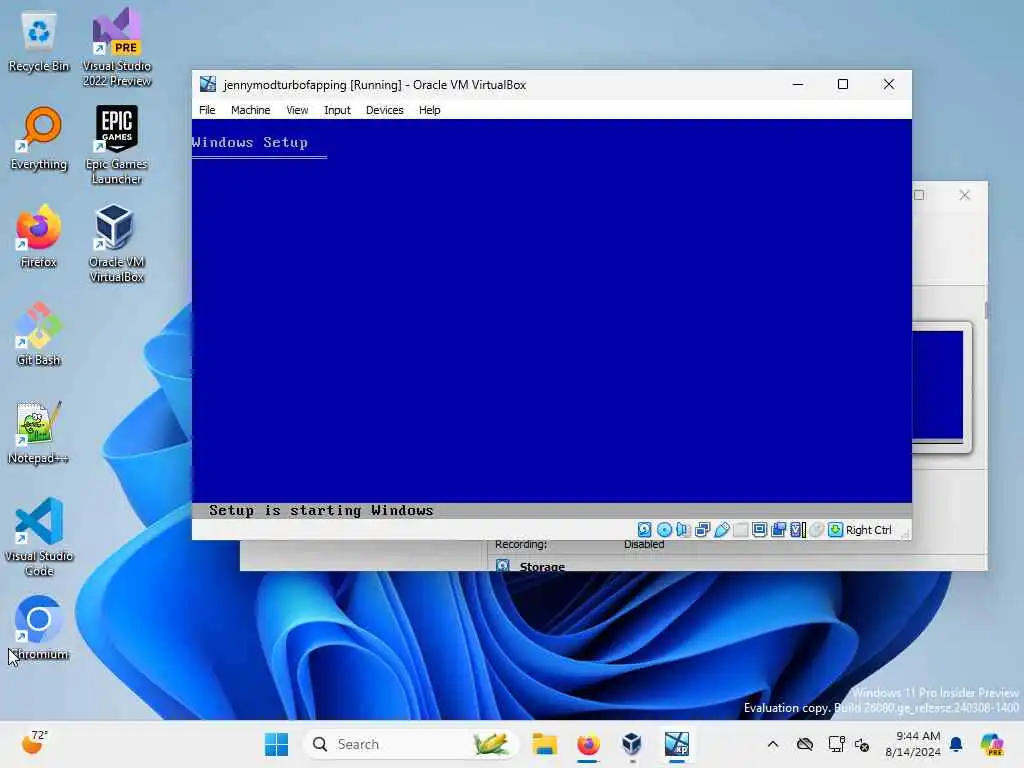Select the Storage section header in Manager
Viewport: 1024px width, 768px height.
pyautogui.click(x=541, y=566)
